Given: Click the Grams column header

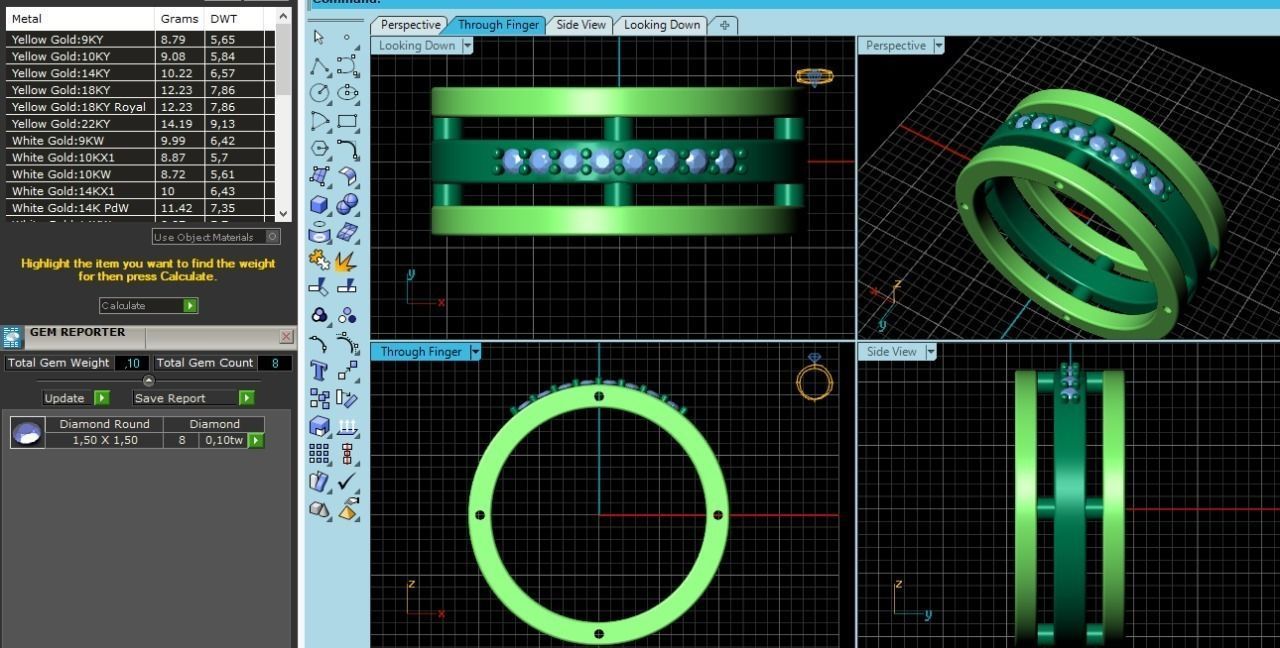Looking at the screenshot, I should tap(180, 18).
